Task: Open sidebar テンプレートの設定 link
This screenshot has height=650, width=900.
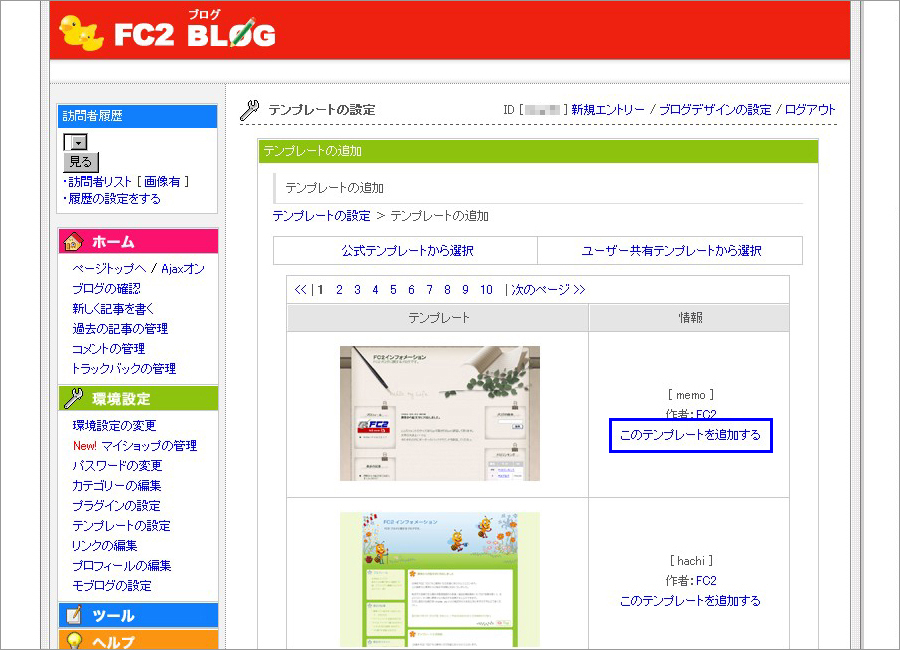Action: [x=121, y=526]
